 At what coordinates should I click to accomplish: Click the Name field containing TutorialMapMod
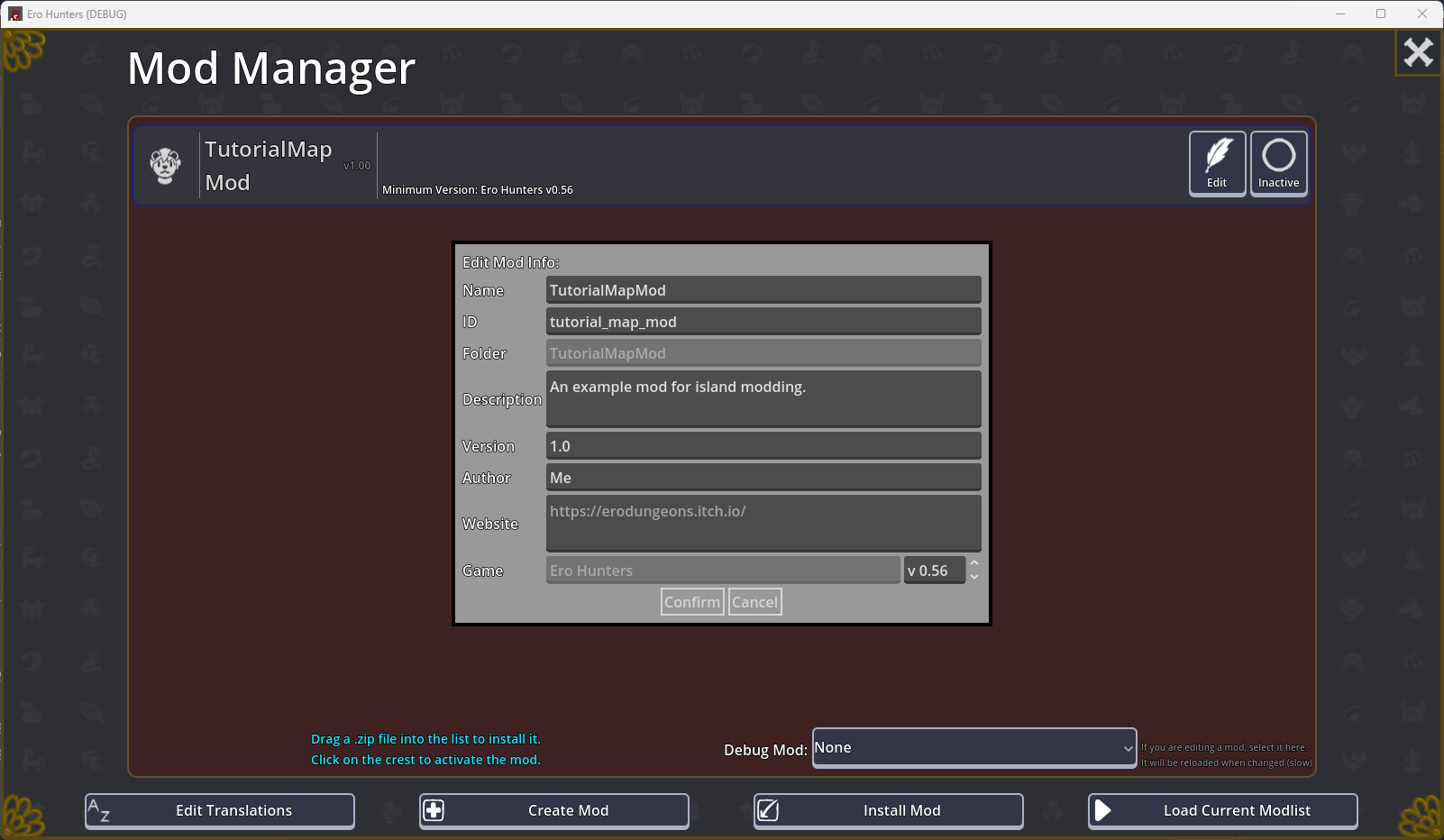click(x=763, y=290)
